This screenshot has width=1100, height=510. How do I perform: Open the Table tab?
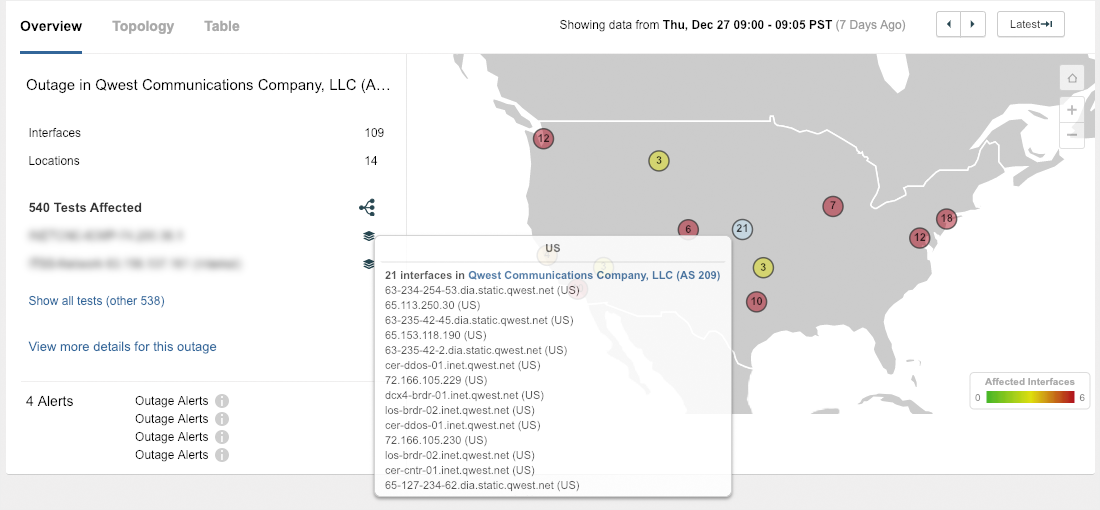coord(221,26)
